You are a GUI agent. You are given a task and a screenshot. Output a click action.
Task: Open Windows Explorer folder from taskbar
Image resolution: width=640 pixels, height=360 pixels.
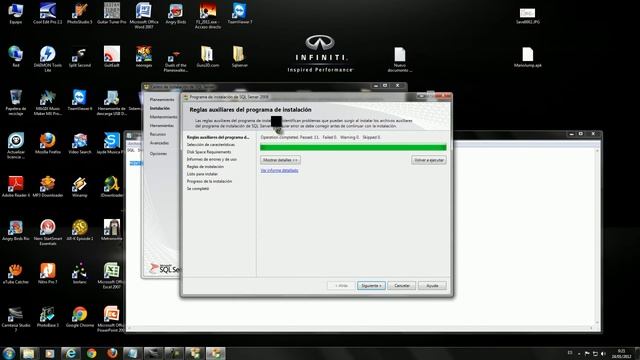(x=29, y=353)
